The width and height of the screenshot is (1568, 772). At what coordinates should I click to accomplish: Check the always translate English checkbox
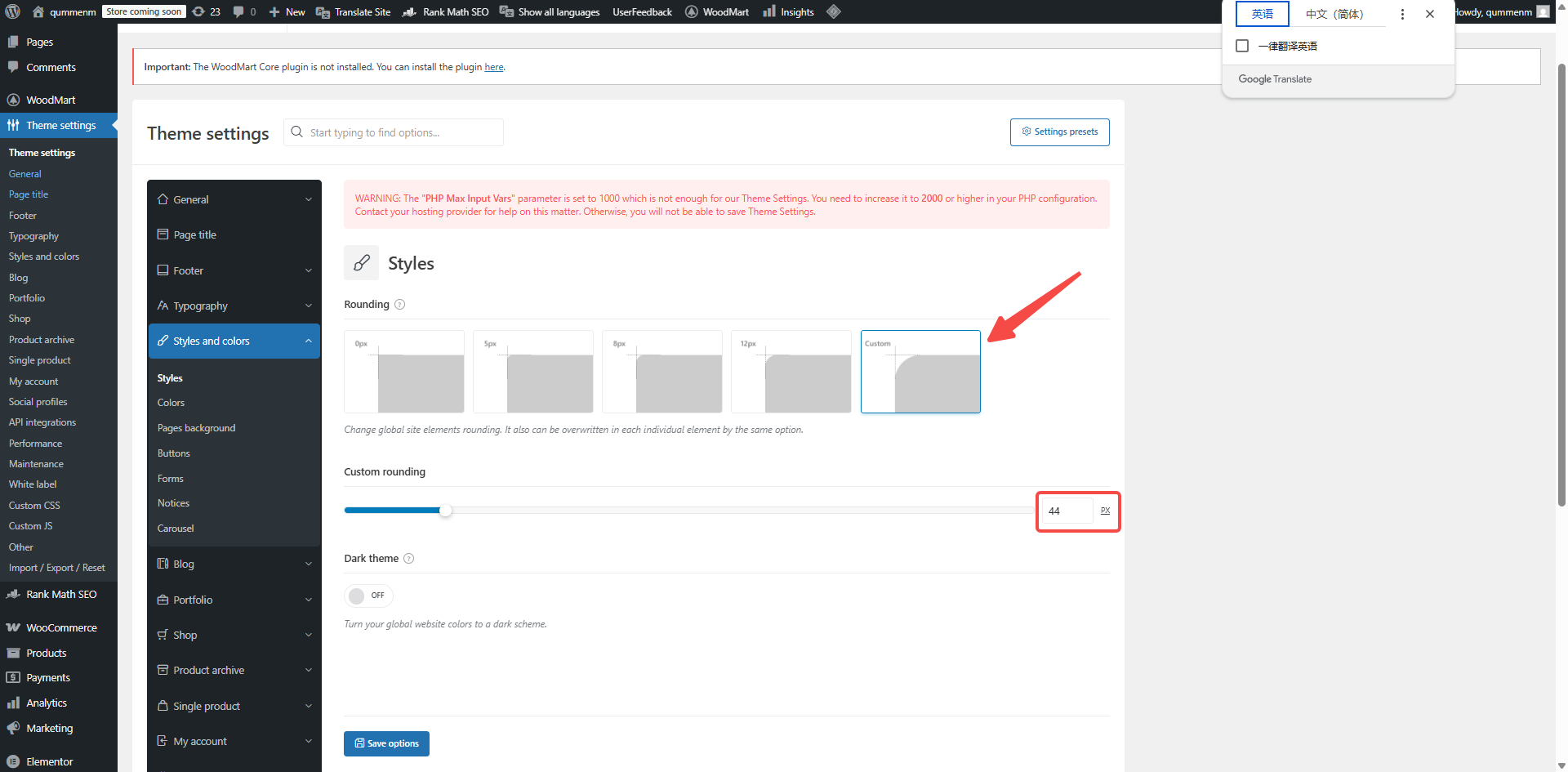coord(1242,46)
